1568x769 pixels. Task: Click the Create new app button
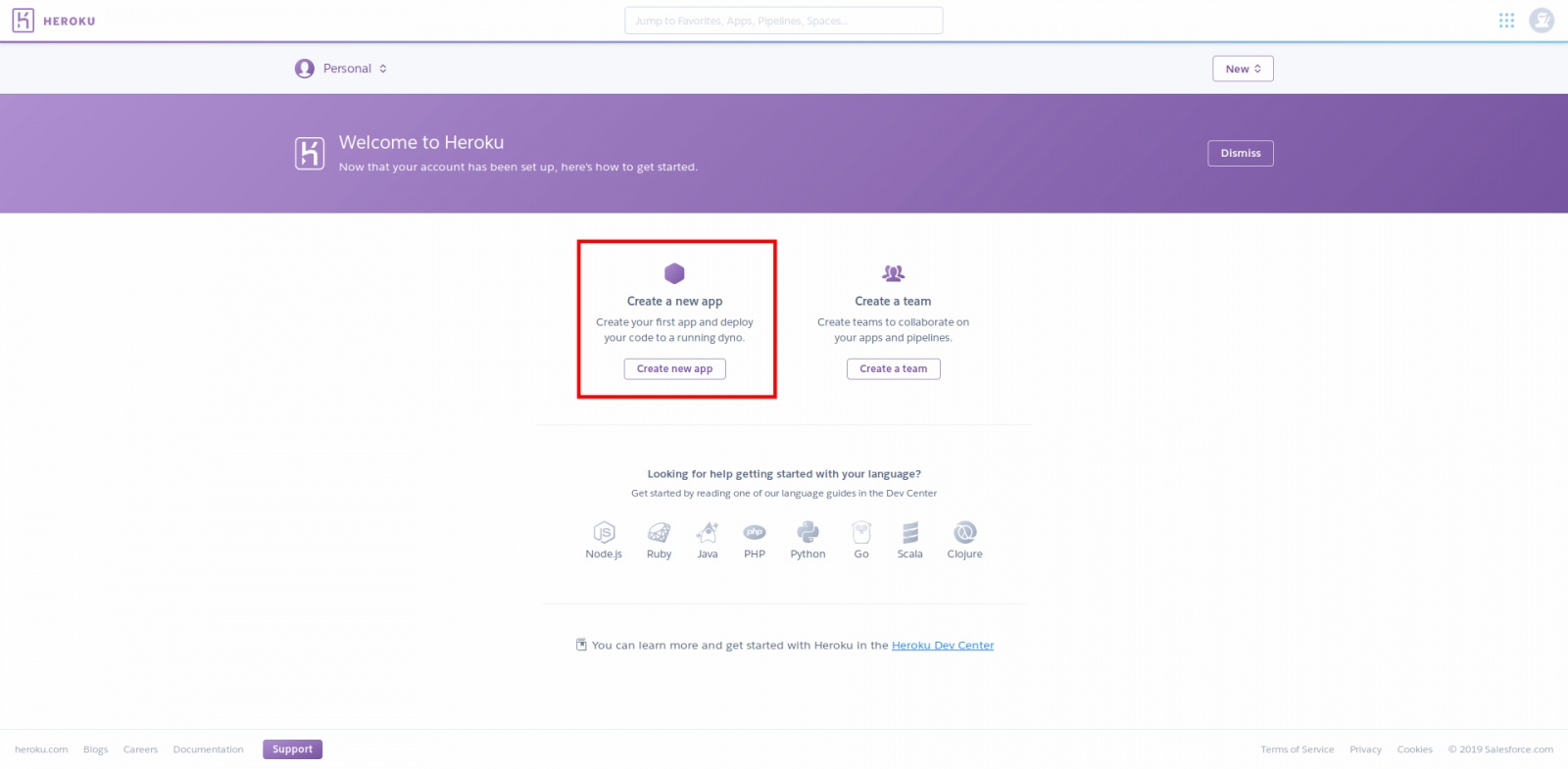(x=675, y=369)
